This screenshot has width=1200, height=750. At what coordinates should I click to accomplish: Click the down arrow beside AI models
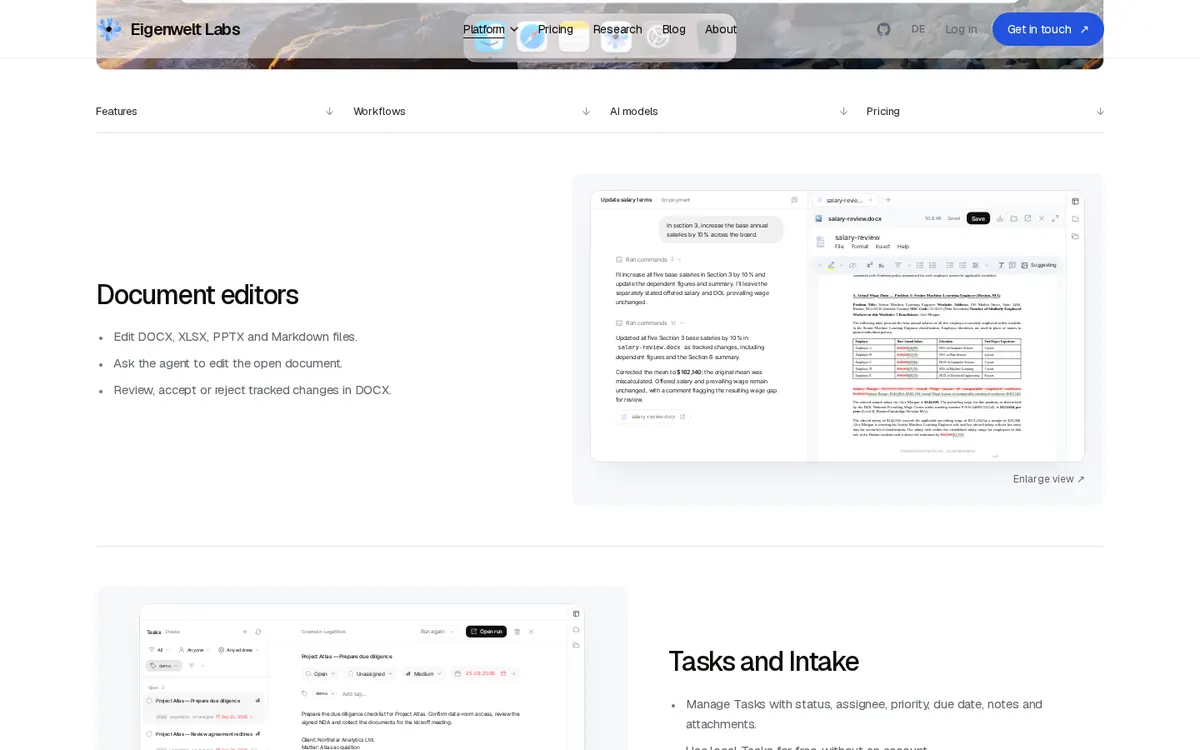[843, 111]
